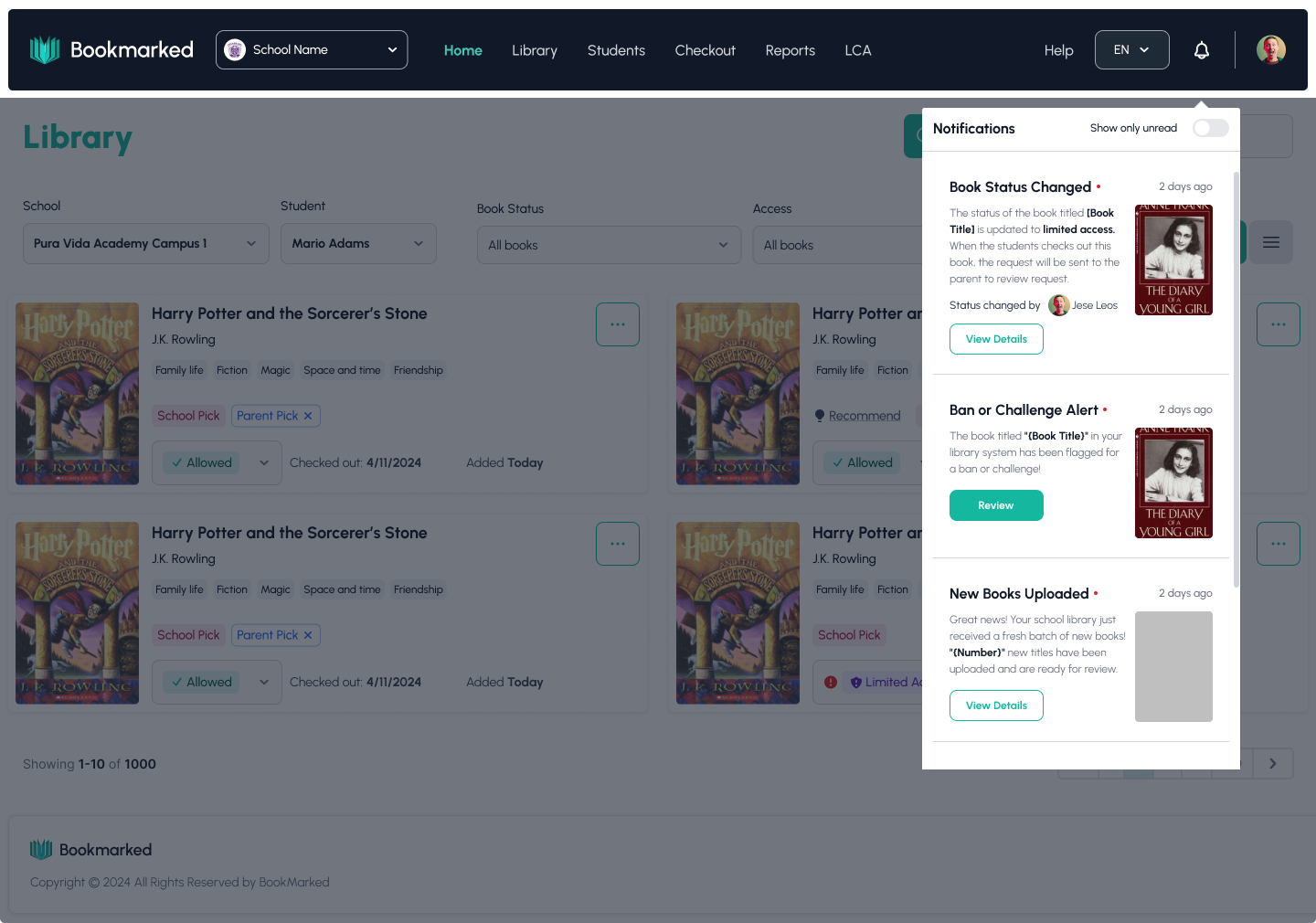The width and height of the screenshot is (1316, 923).
Task: View Details for Book Status Changed
Action: pos(996,339)
